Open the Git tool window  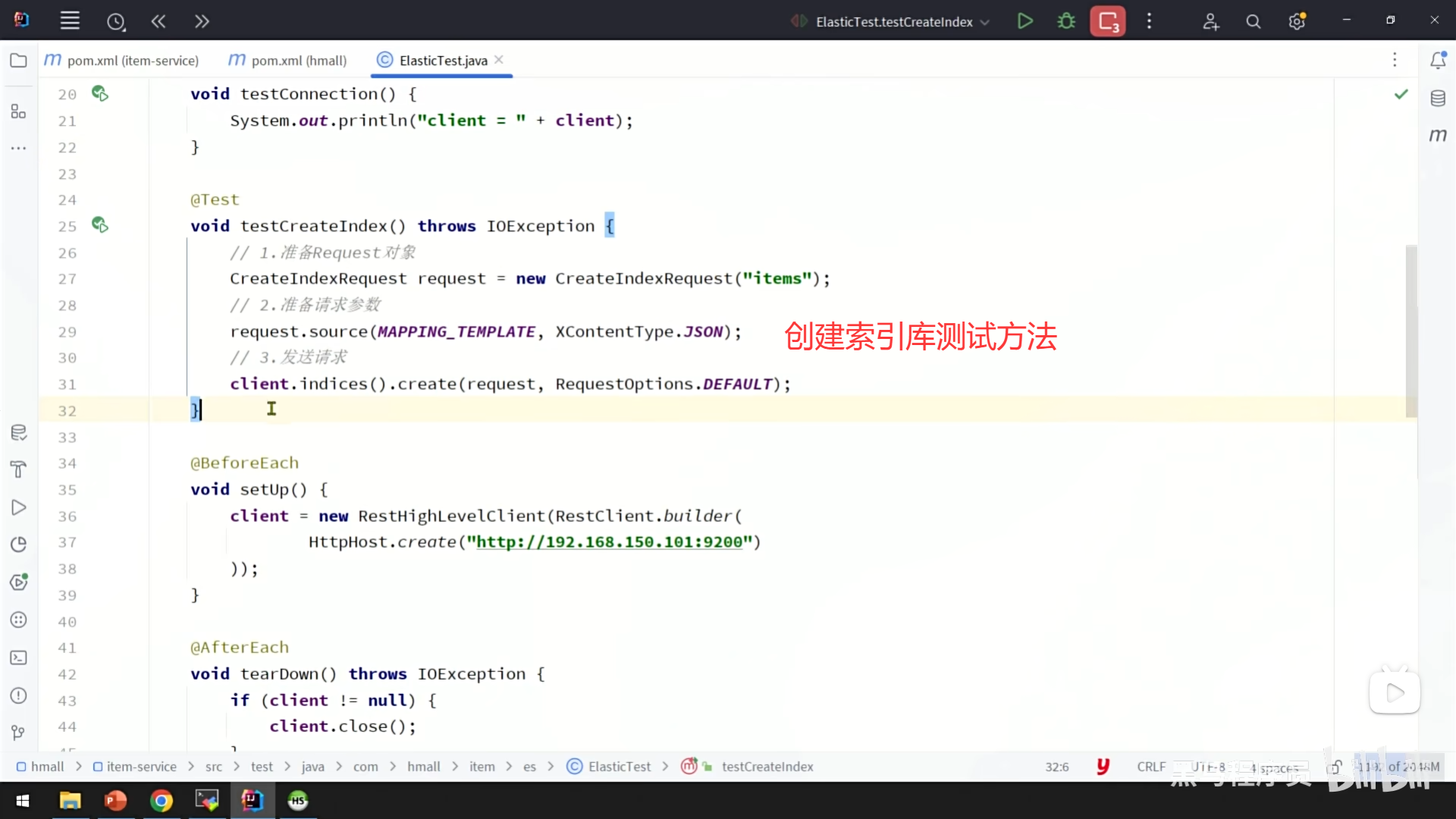[x=19, y=733]
